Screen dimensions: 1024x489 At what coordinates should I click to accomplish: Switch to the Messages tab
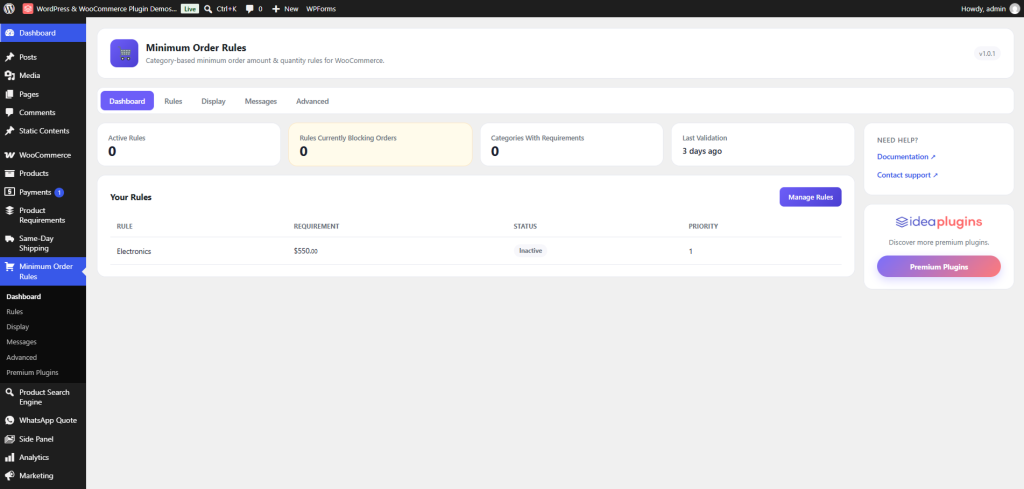click(261, 101)
